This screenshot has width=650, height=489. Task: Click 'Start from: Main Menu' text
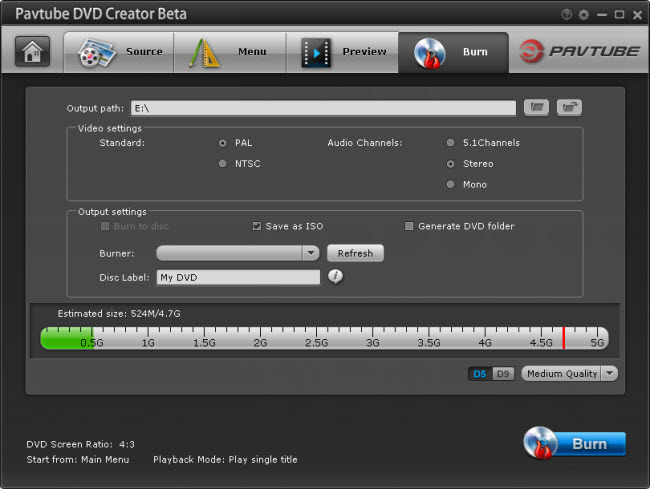tap(78, 460)
